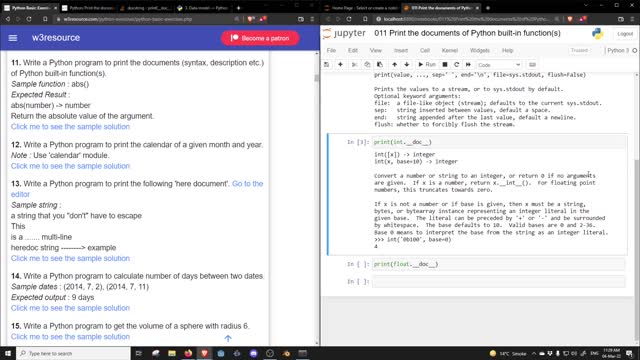640x360 pixels.
Task: Click the Python logo in Jupyter header
Action: (x=598, y=33)
